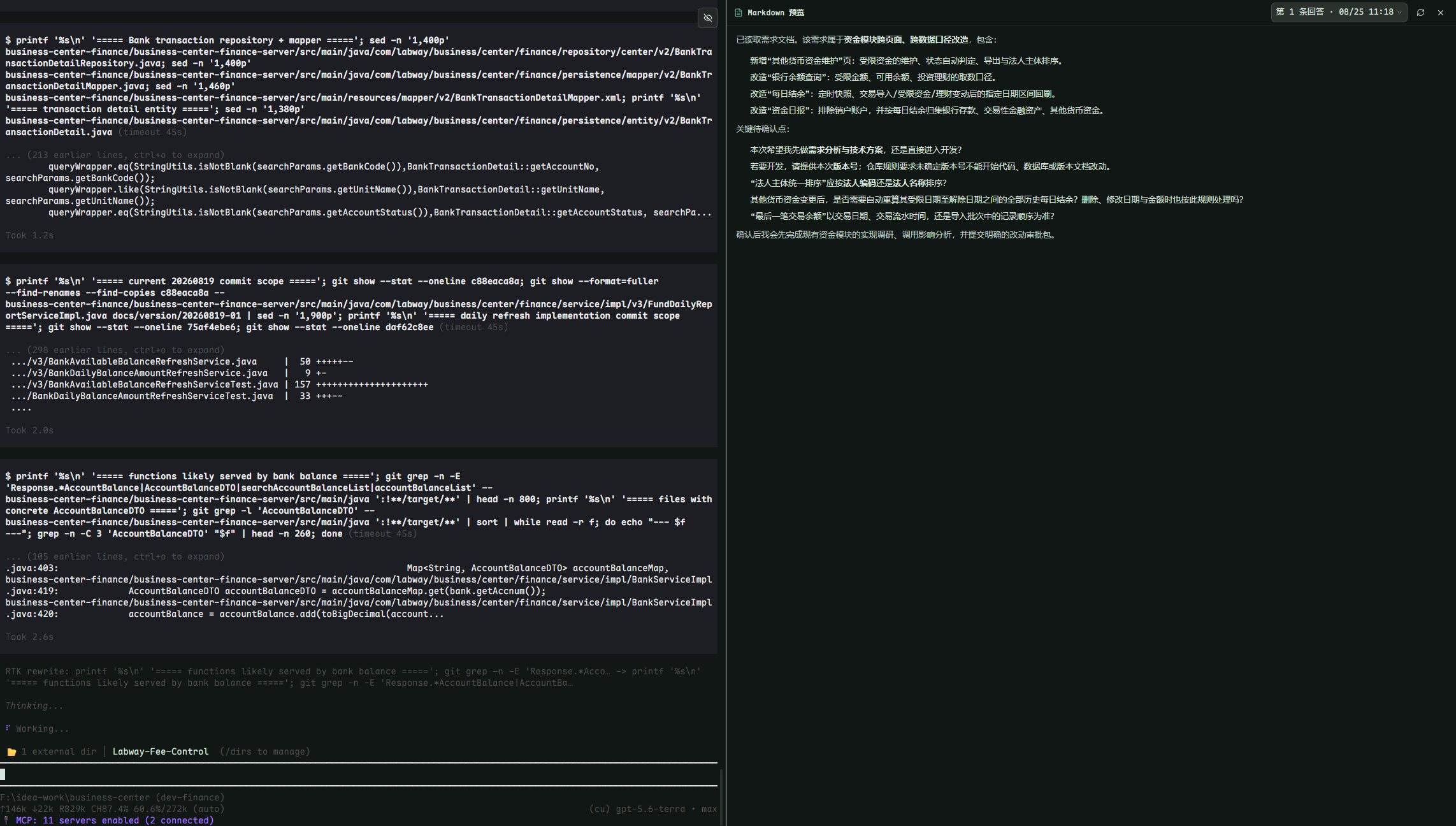Click the Thinking... status line
1456x826 pixels.
point(34,706)
